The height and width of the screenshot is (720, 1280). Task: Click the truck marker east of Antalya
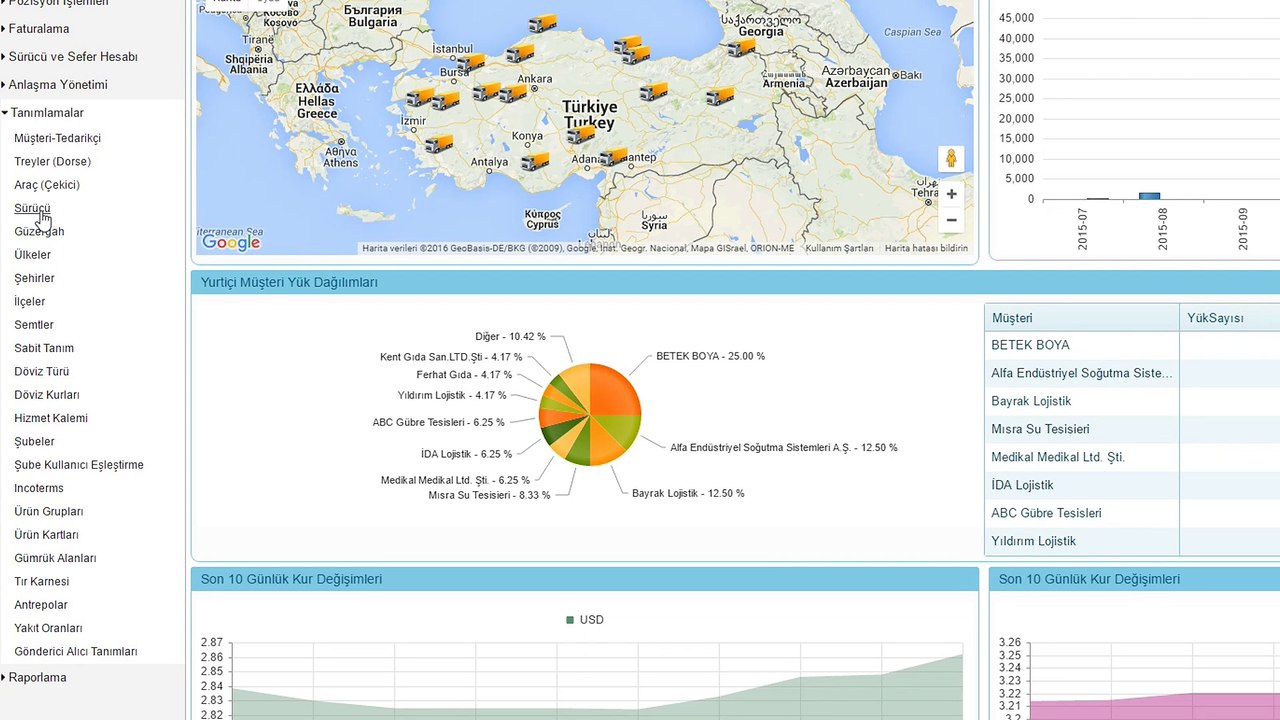tap(535, 161)
